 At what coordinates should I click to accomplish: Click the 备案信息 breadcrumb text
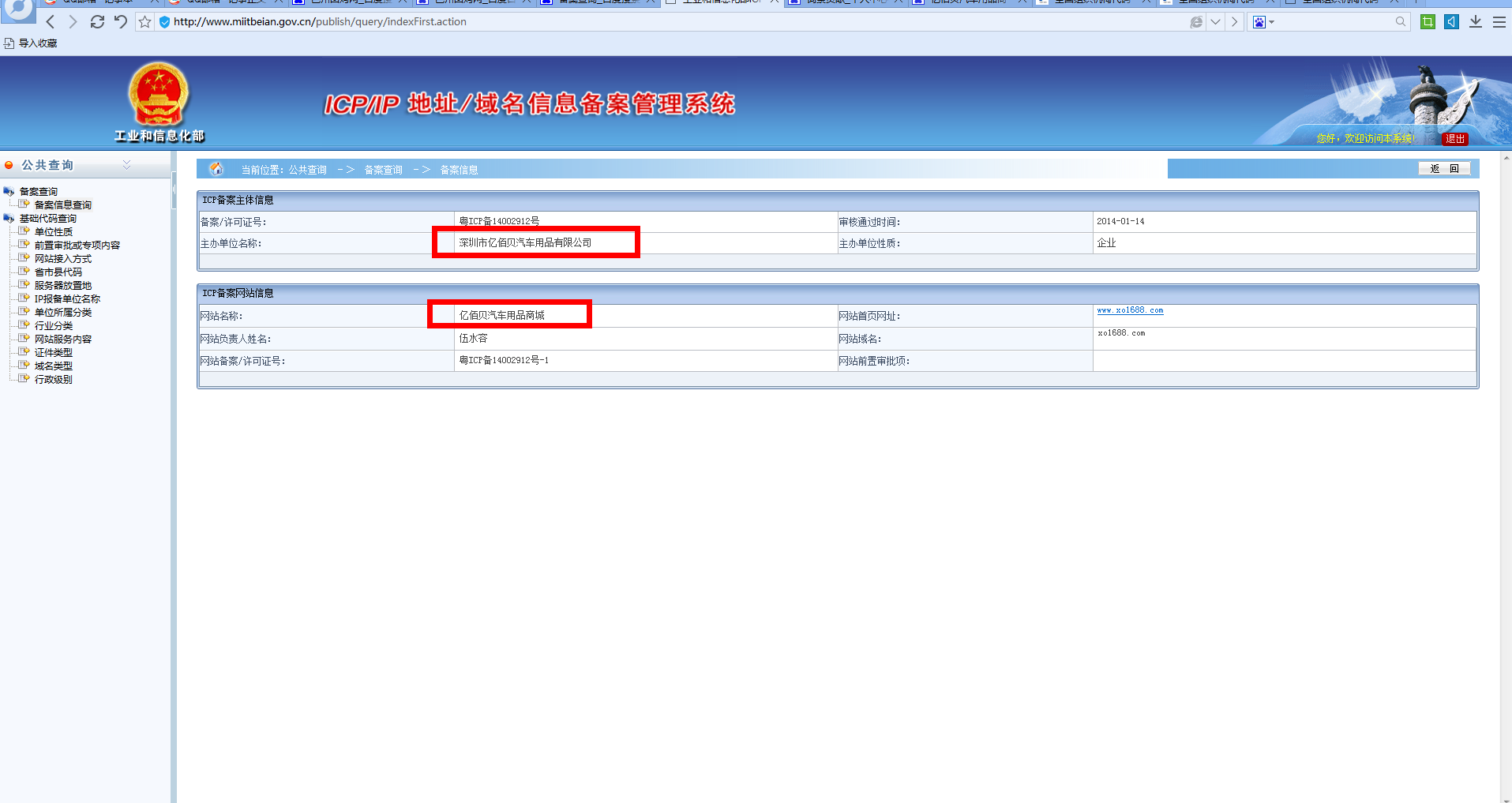[x=459, y=170]
